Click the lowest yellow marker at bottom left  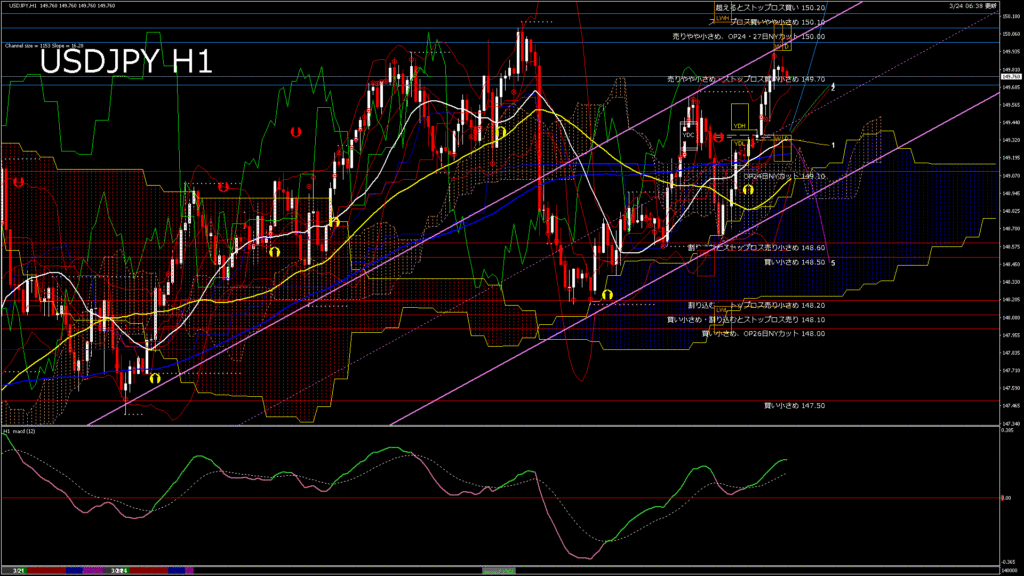154,378
